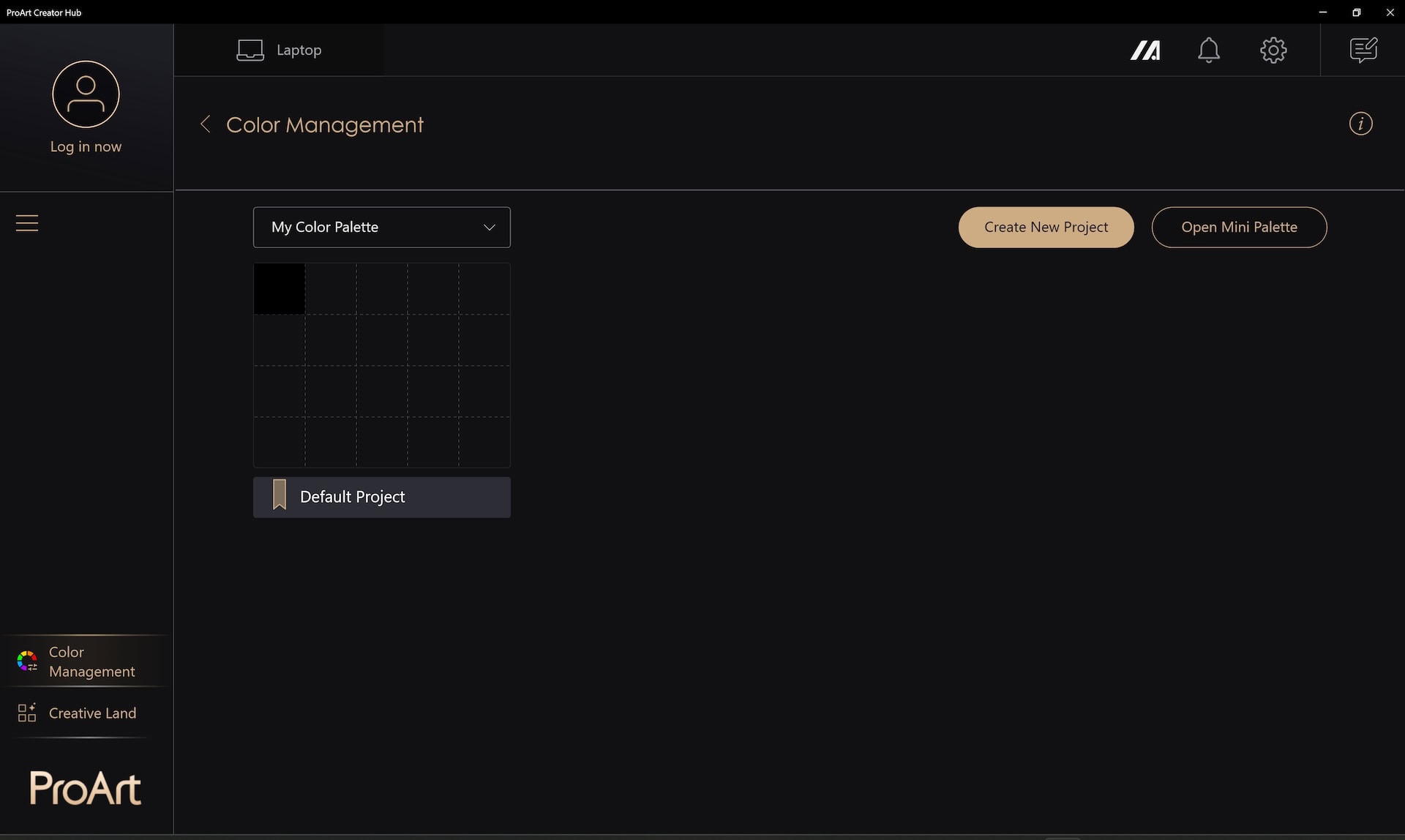Click the Color Management color wheel icon
Viewport: 1405px width, 840px height.
pos(27,661)
